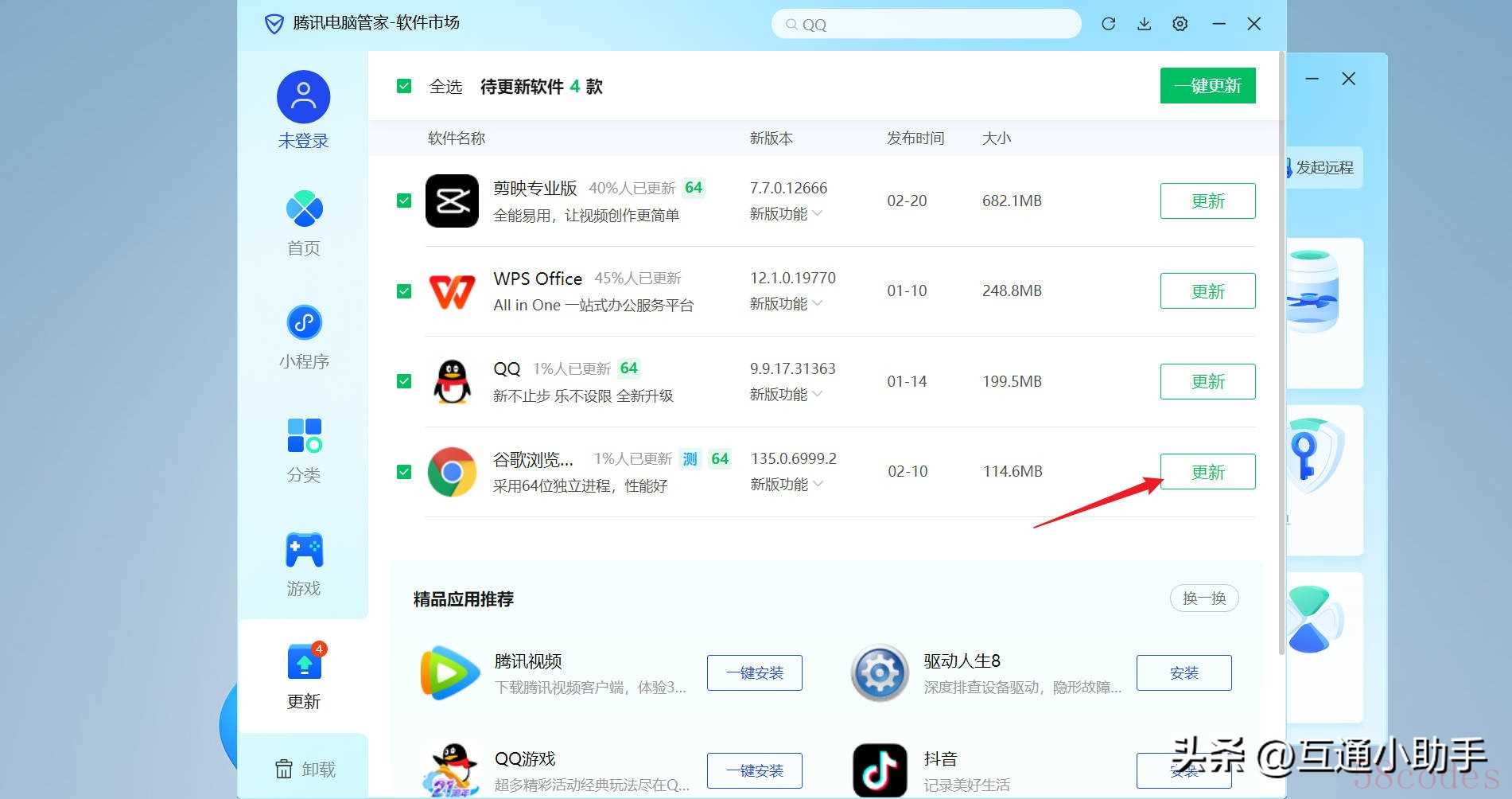Click the vertical scrollbar of software list
The width and height of the screenshot is (1512, 799).
click(1281, 354)
